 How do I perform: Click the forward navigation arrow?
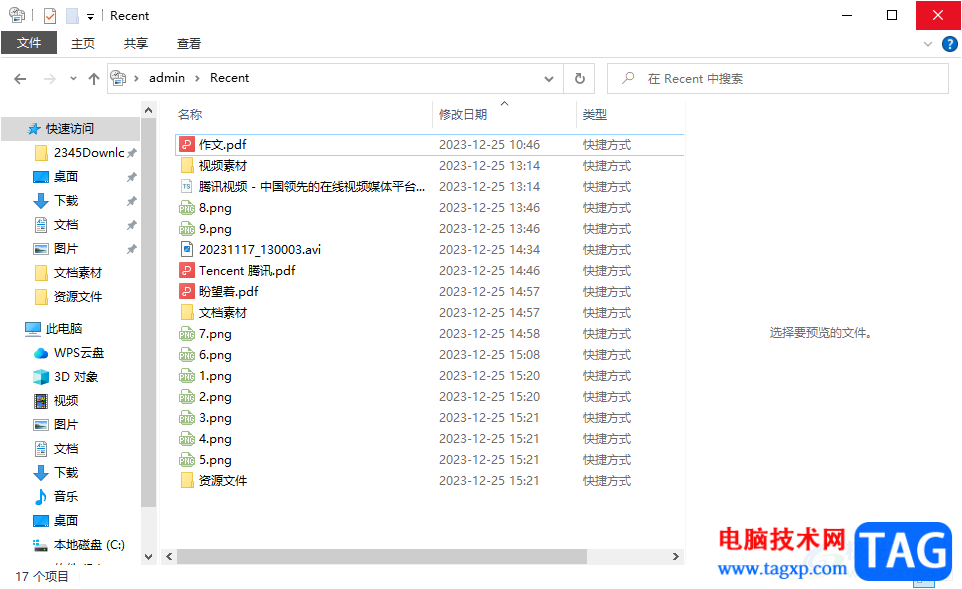click(50, 79)
